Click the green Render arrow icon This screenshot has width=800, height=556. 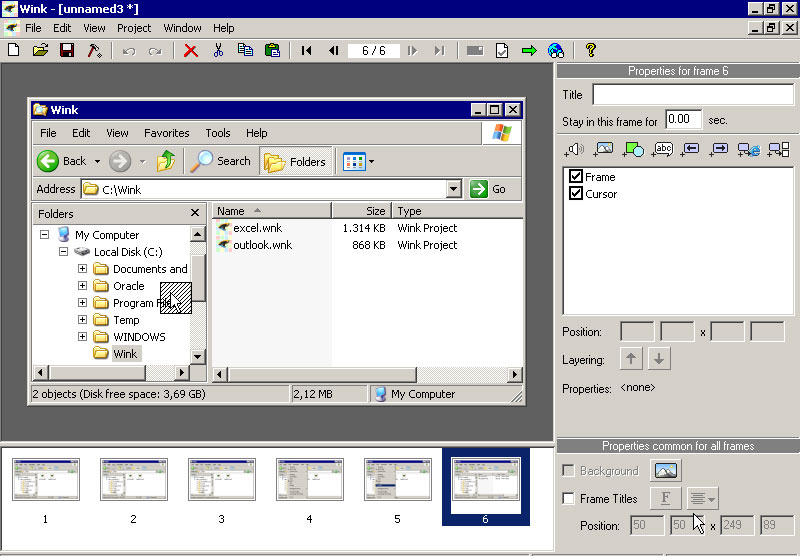(529, 50)
